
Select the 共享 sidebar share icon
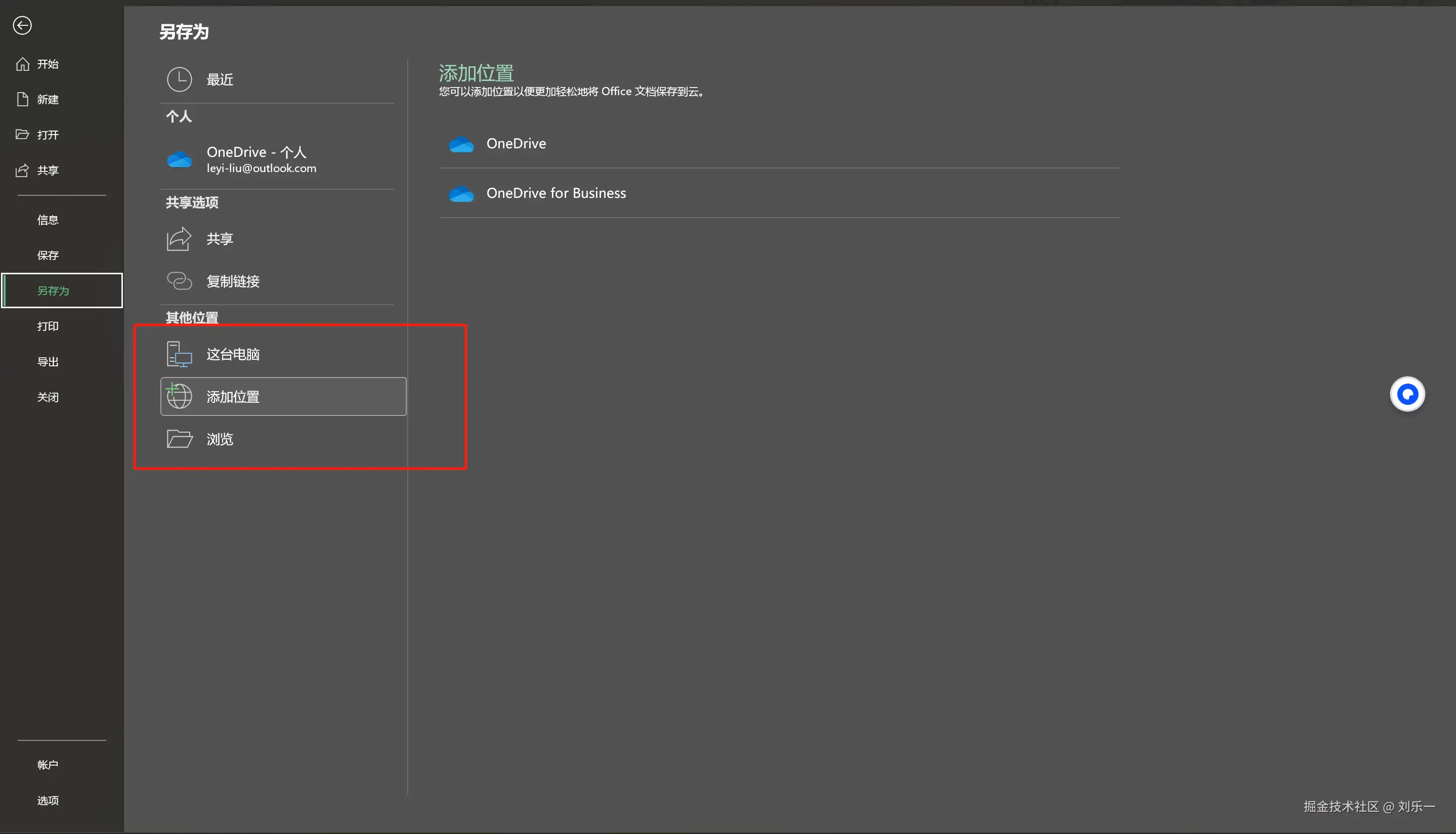(x=22, y=170)
